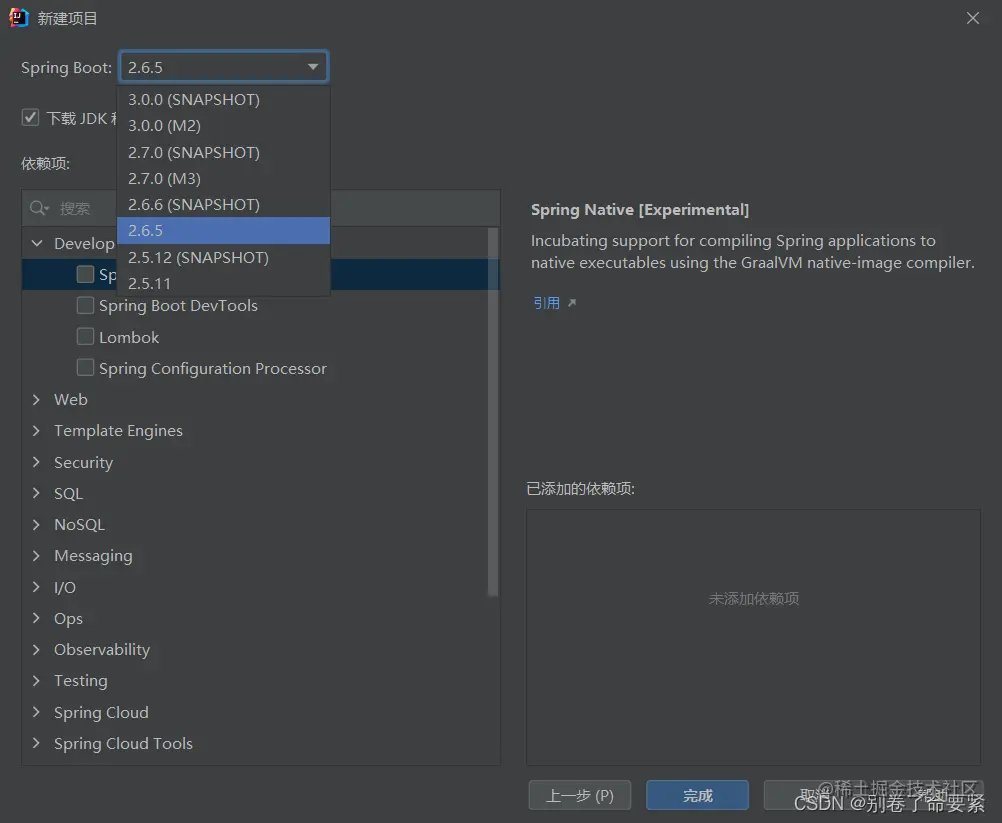Select version 3.0.0 (SNAPSHOT)

click(224, 100)
